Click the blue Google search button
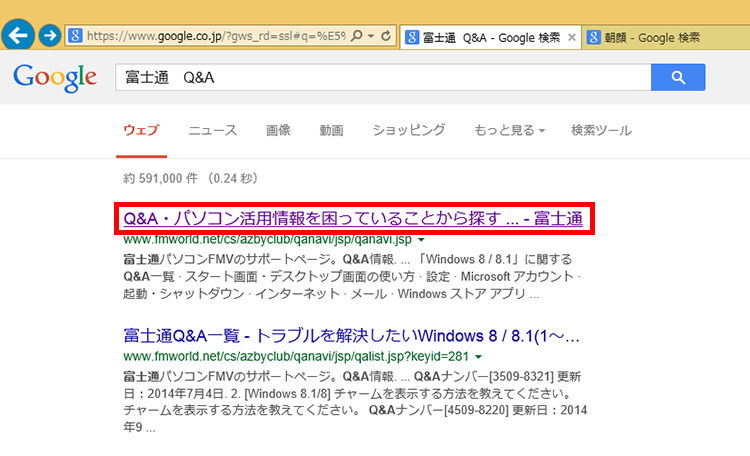750x456 pixels. (x=678, y=77)
